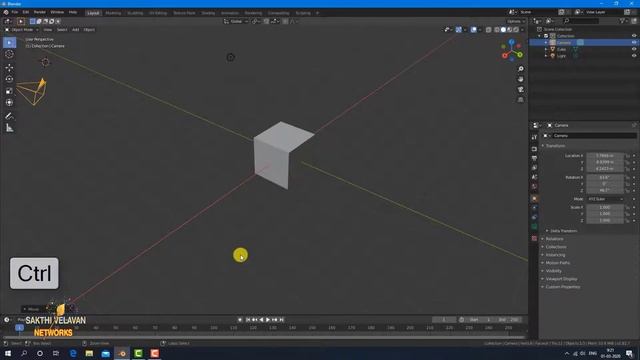Open the Render menu
The width and height of the screenshot is (640, 360).
pyautogui.click(x=40, y=12)
